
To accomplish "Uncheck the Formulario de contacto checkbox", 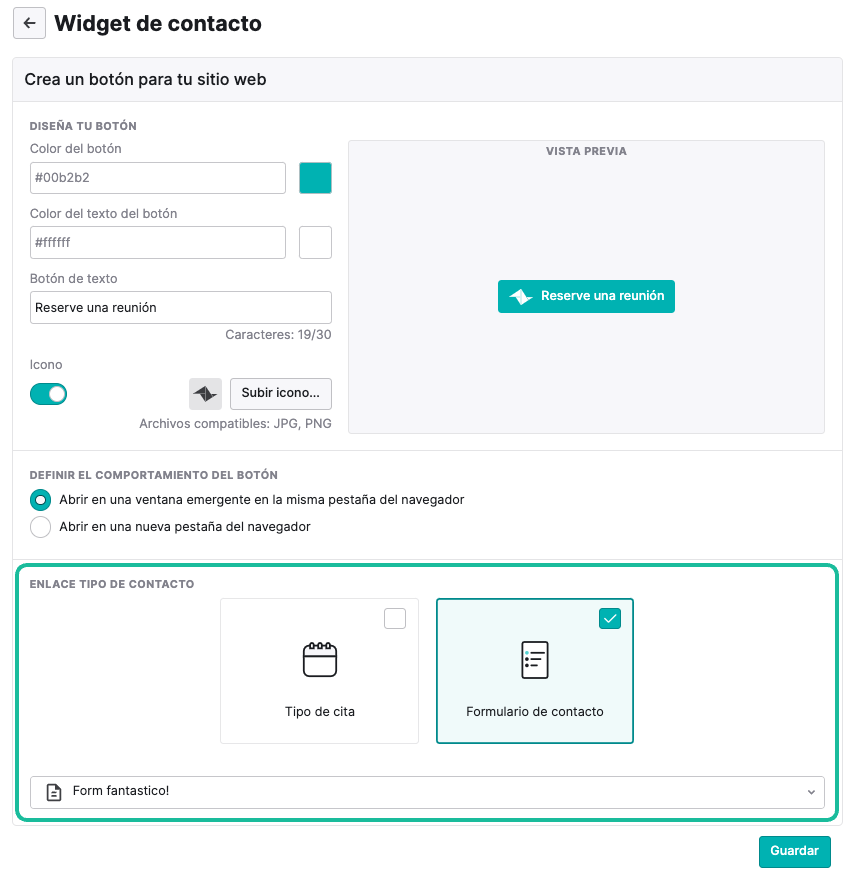I will 610,618.
